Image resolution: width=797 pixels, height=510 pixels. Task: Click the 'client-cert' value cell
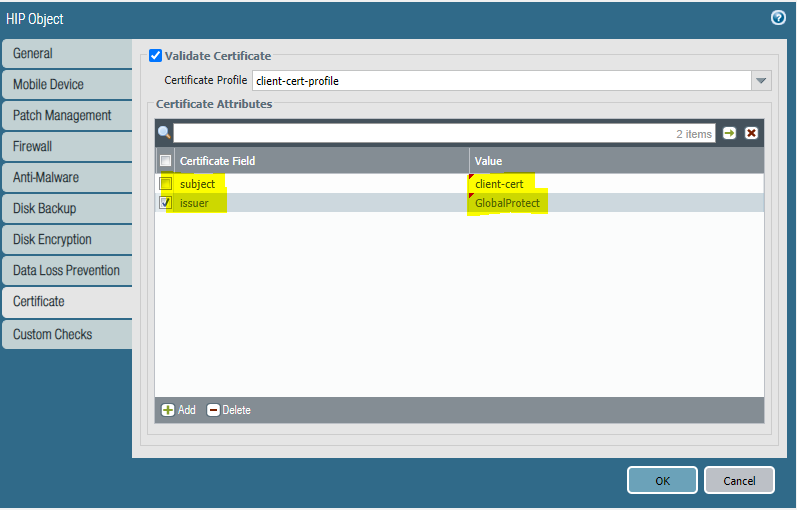click(617, 184)
